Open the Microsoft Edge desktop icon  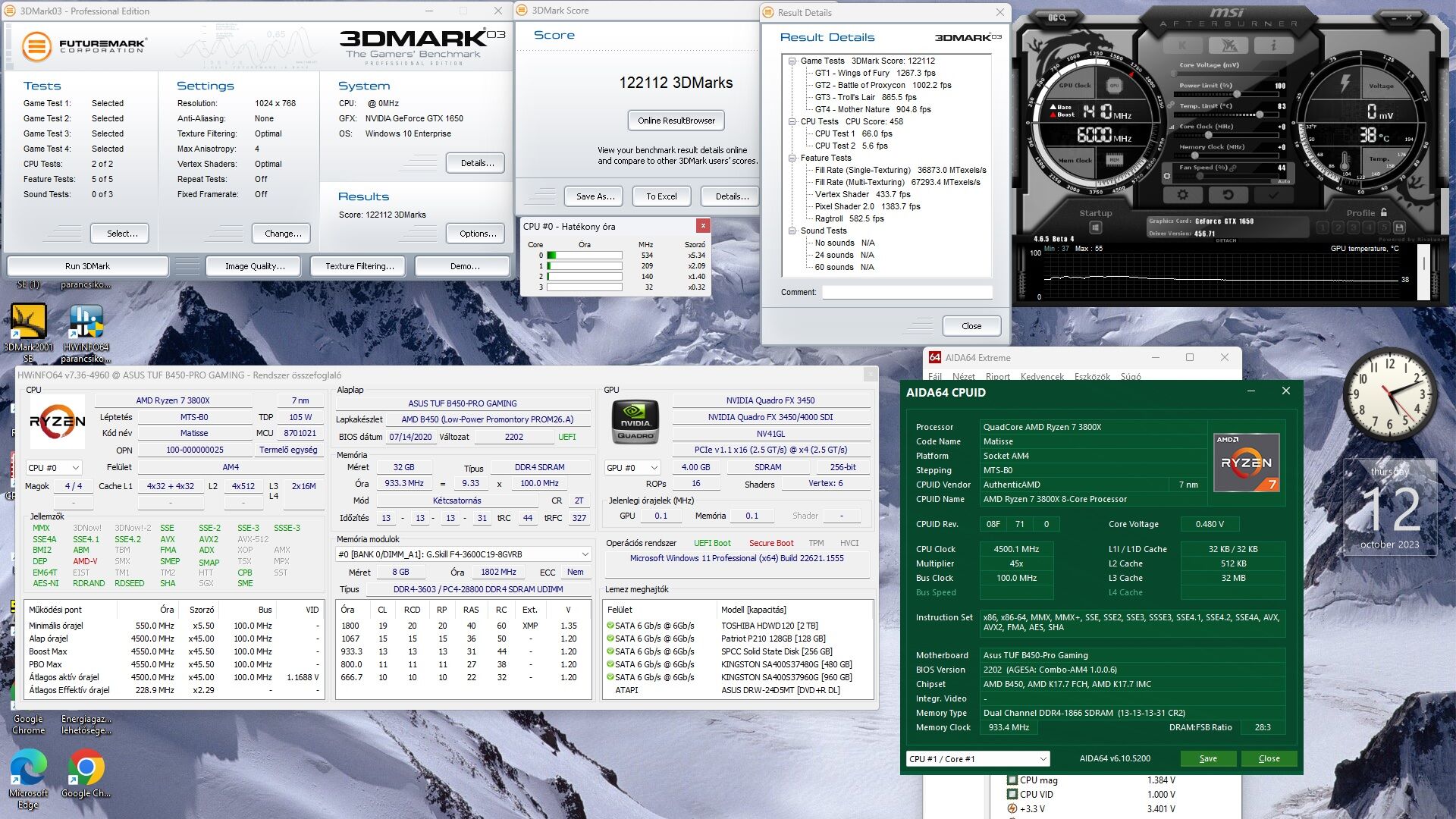[28, 778]
